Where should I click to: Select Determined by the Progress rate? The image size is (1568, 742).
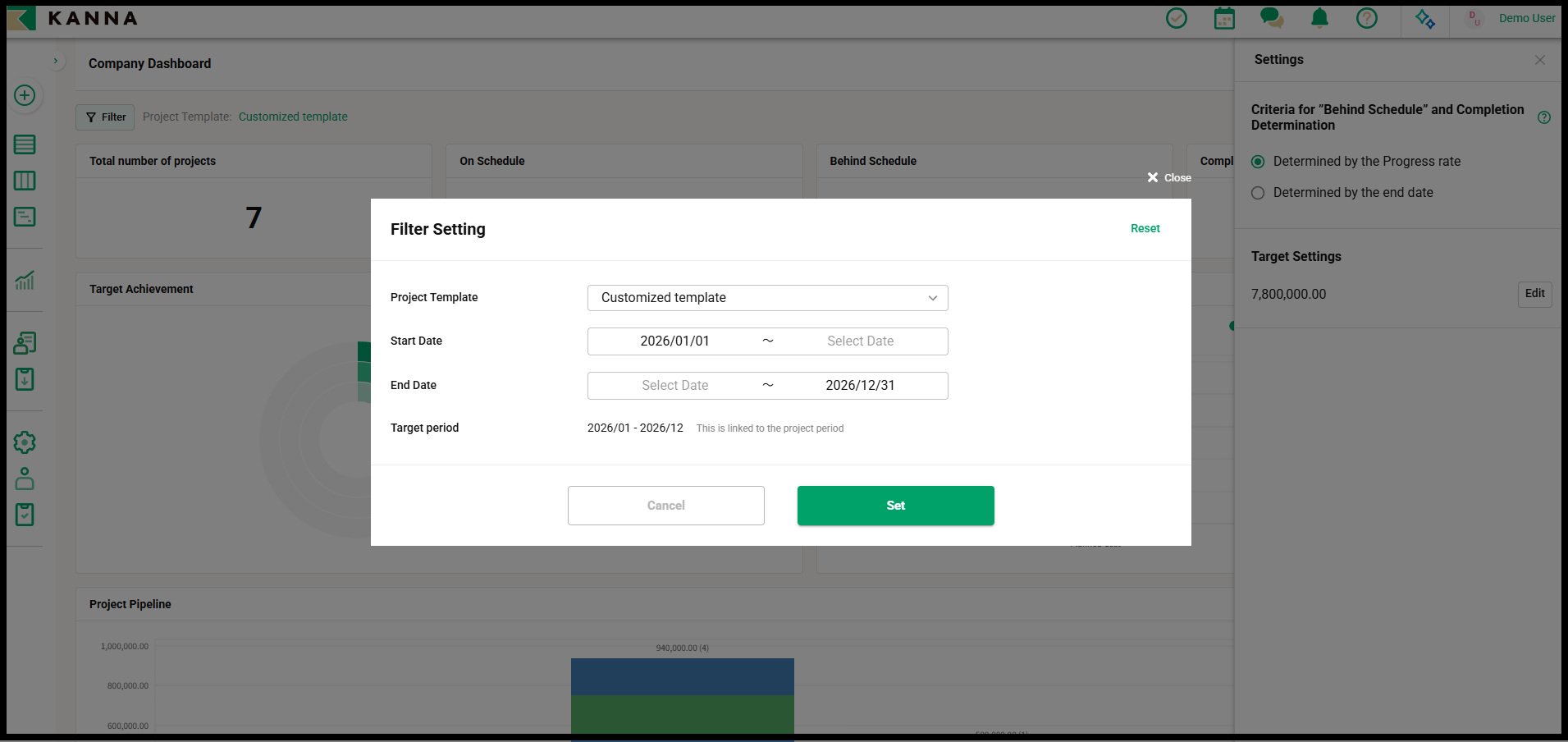click(x=1258, y=162)
